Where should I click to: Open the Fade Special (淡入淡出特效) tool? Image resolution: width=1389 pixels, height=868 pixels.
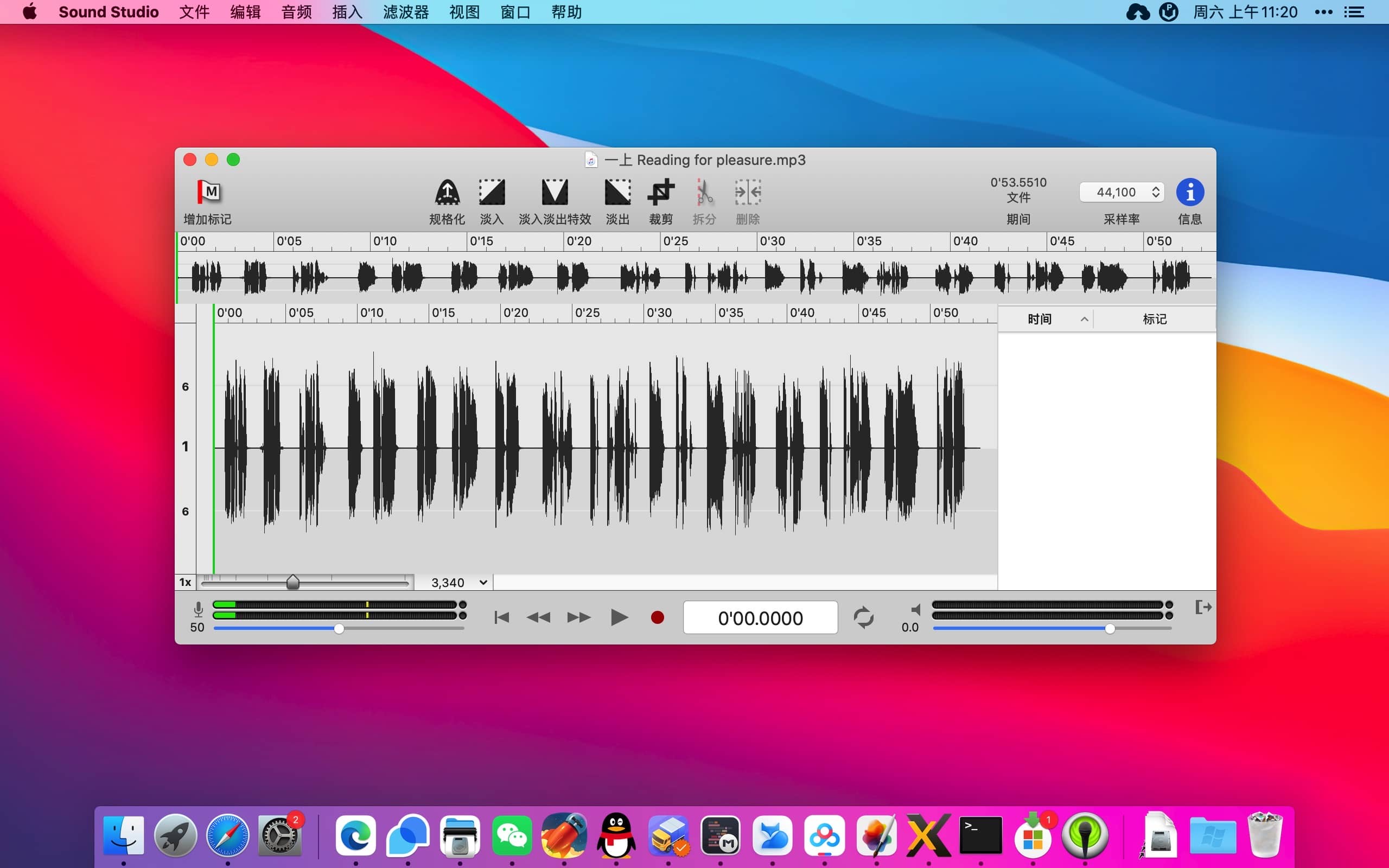[555, 192]
